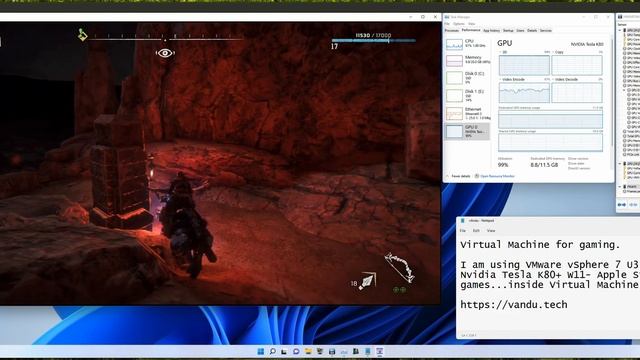Click 8.8/11.5 GB dedicated memory value

pos(544,165)
